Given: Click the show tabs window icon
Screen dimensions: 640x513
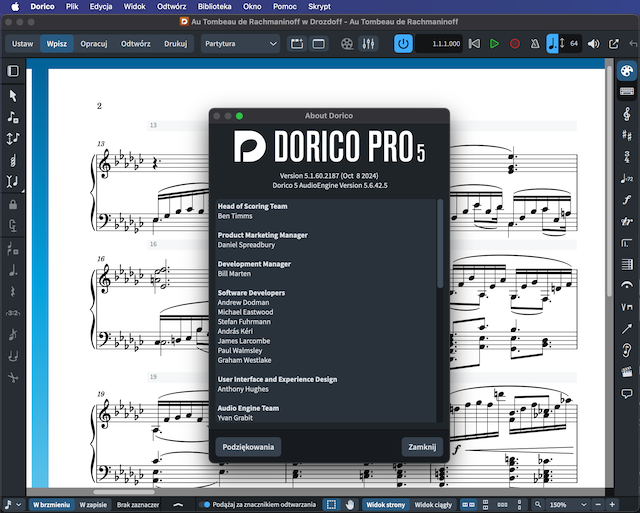Looking at the screenshot, I should 318,44.
